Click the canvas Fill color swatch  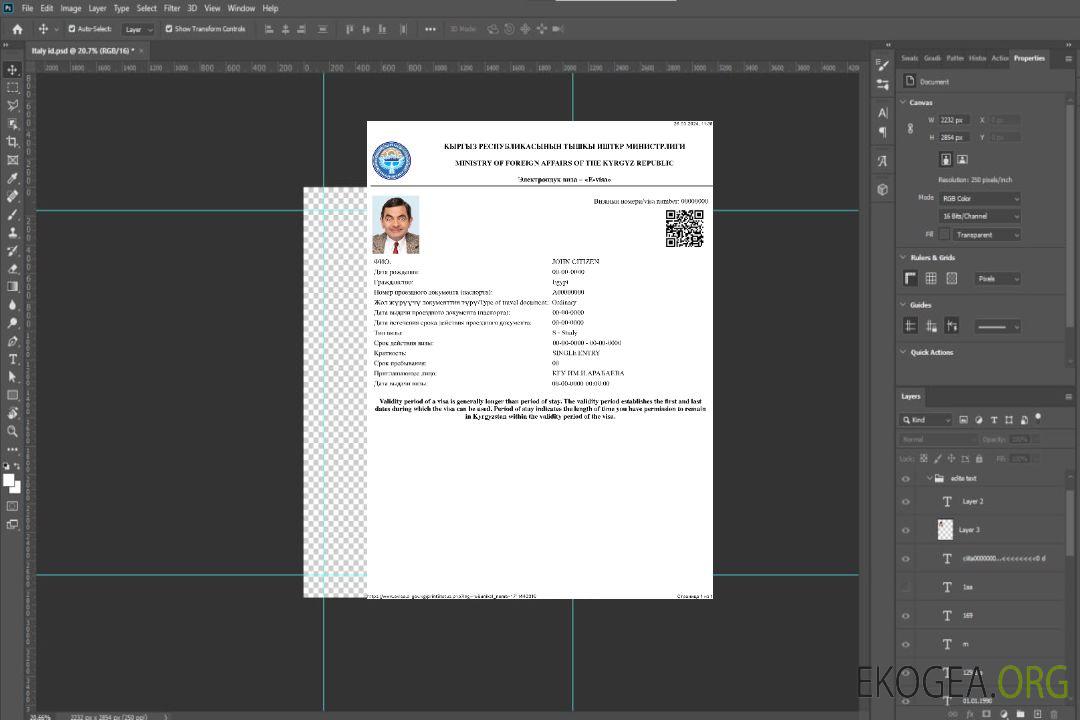point(944,235)
